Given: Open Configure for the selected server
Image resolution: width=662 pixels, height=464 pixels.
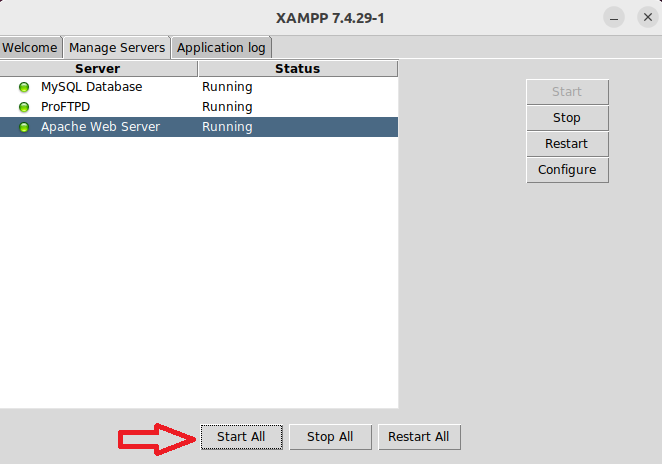Looking at the screenshot, I should 566,170.
